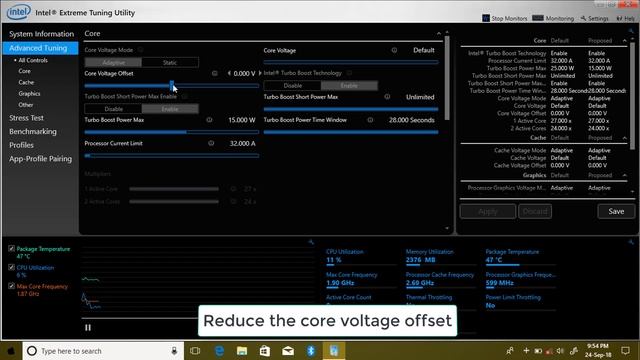
Task: Open the Monitoring view icon
Action: click(538, 18)
